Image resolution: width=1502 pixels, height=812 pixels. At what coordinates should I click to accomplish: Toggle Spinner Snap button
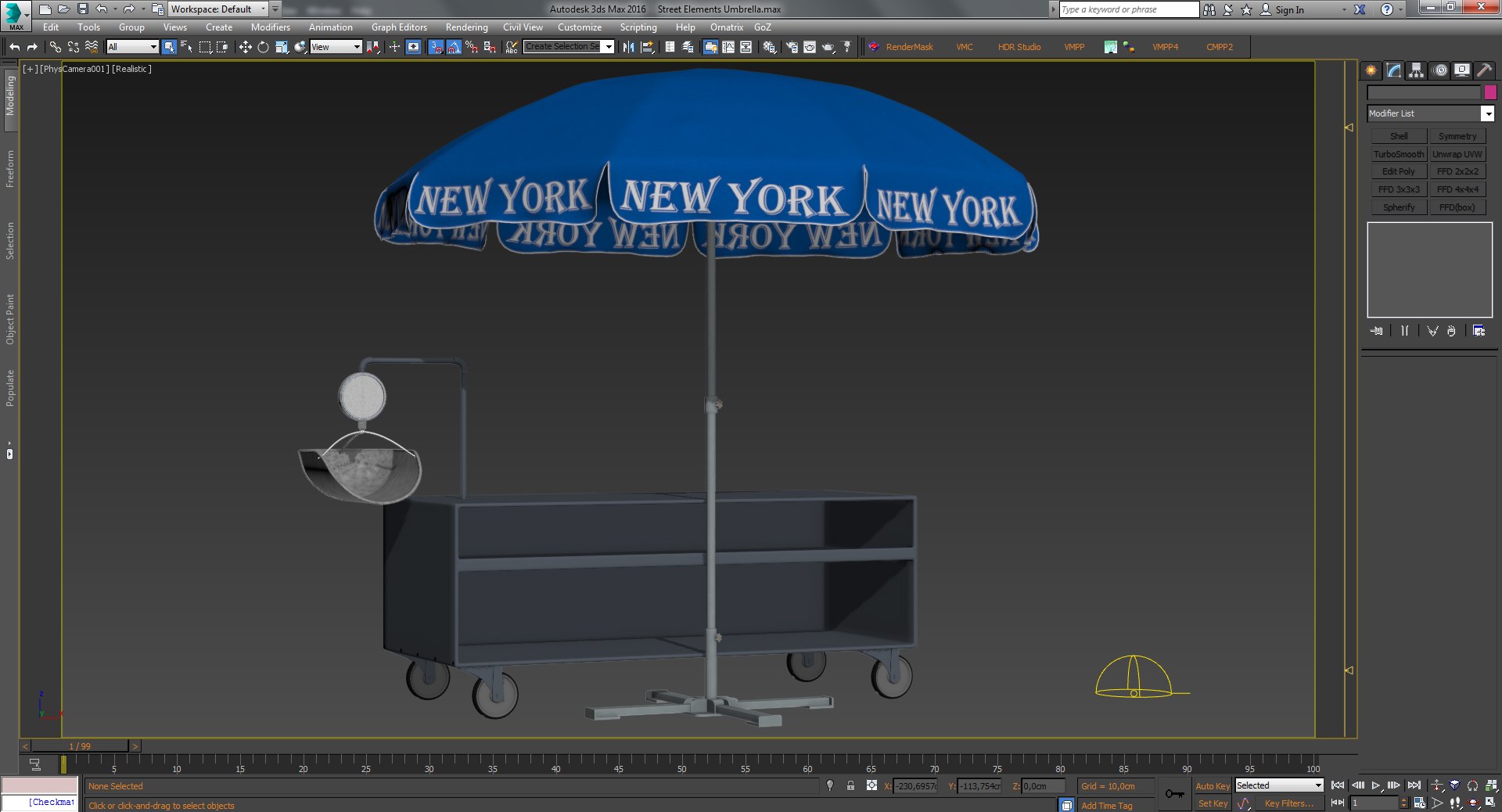(x=490, y=47)
